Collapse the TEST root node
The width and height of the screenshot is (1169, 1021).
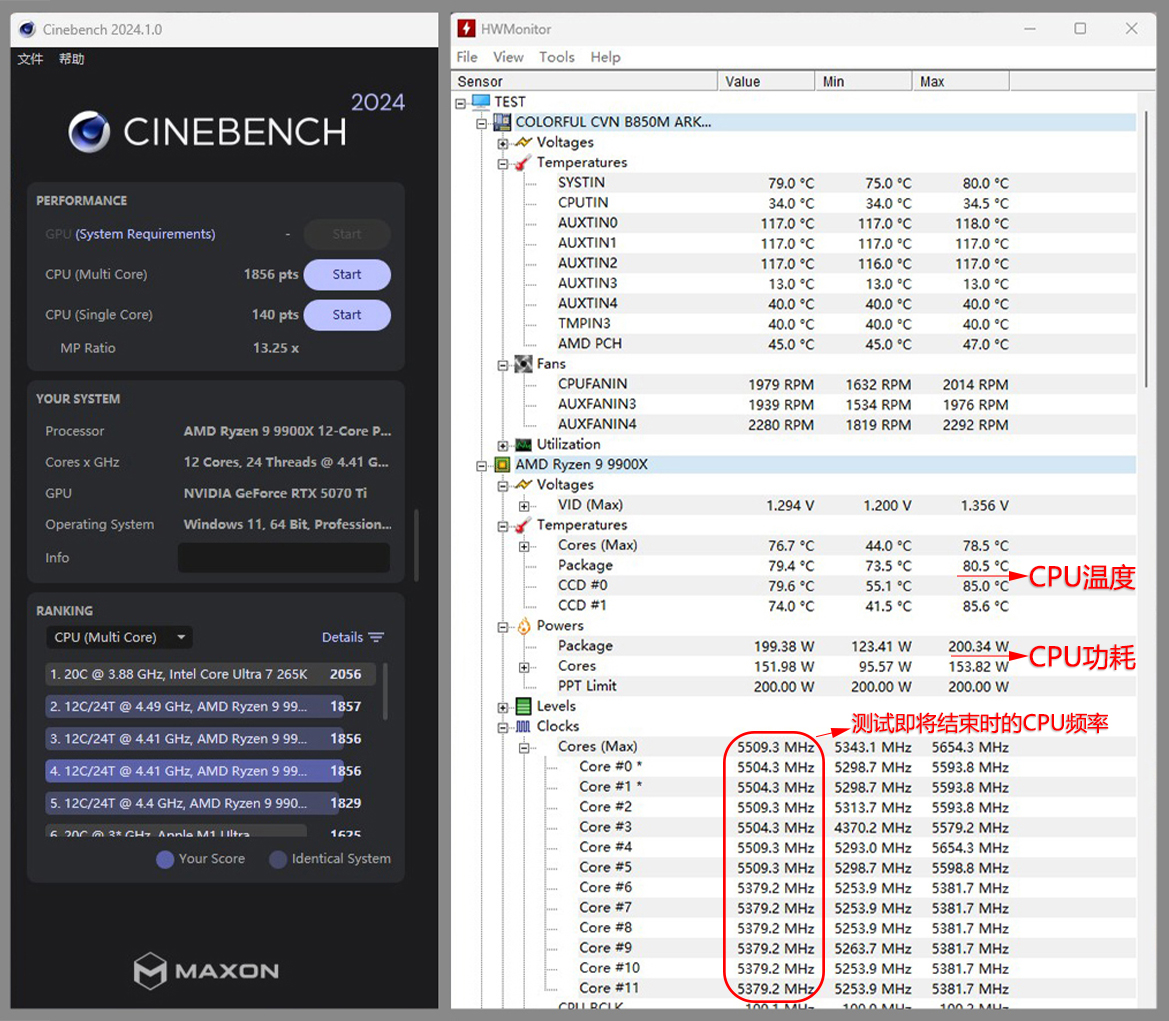point(461,103)
